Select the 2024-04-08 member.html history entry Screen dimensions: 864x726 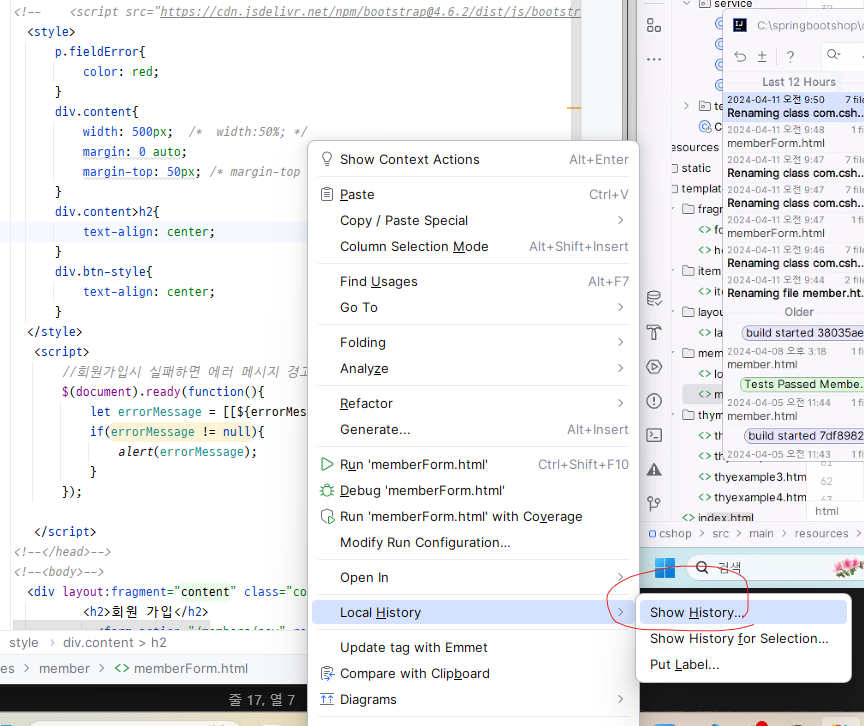click(x=793, y=358)
